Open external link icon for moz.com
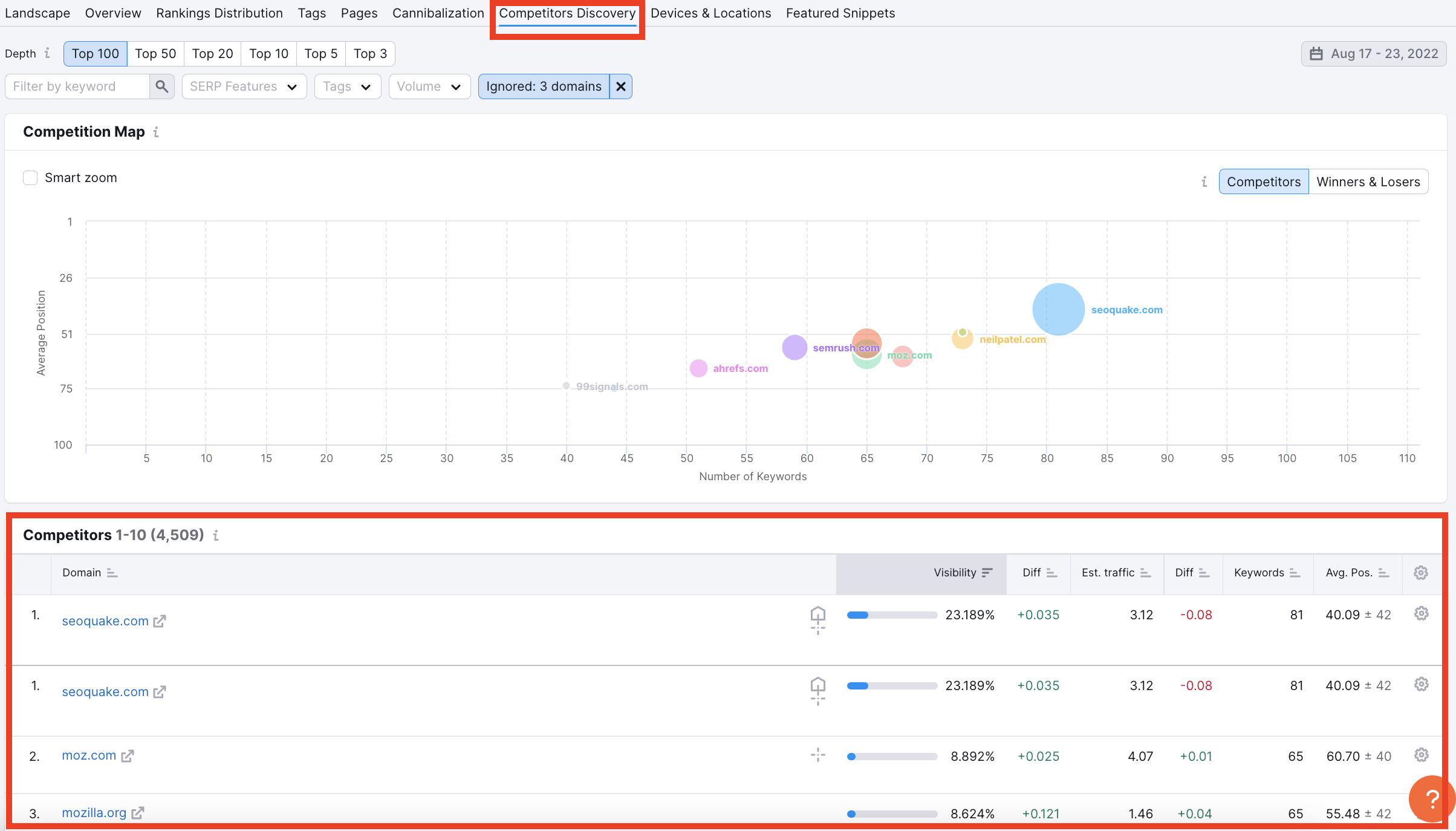Viewport: 1456px width, 831px height. [x=128, y=756]
